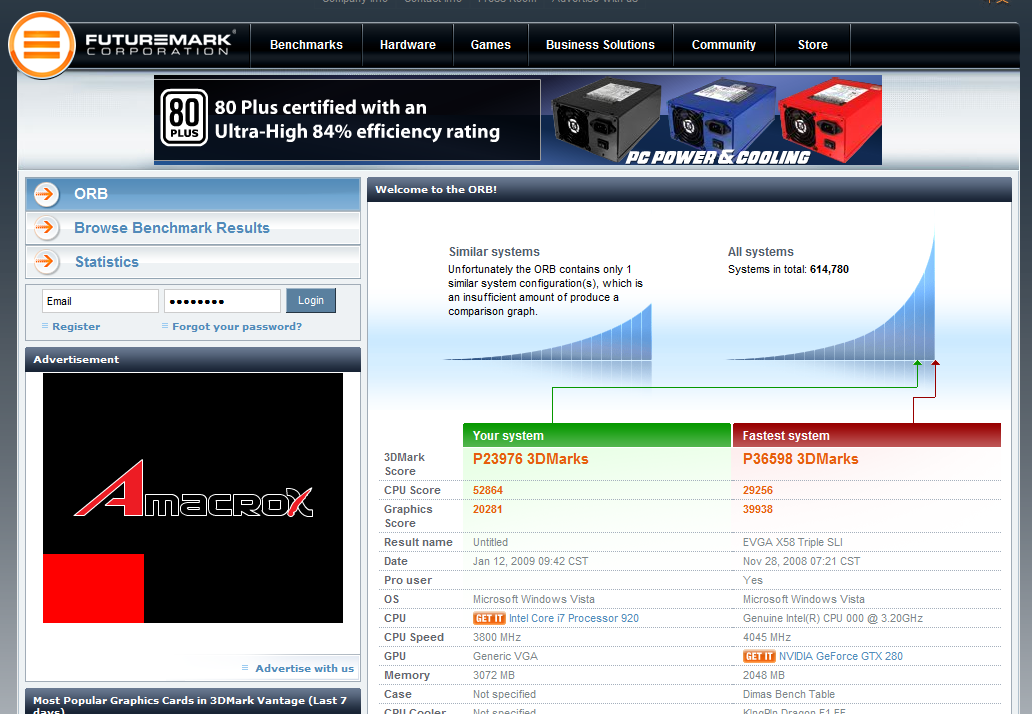1032x714 pixels.
Task: Click the P23976 3DMarks score
Action: [x=530, y=459]
